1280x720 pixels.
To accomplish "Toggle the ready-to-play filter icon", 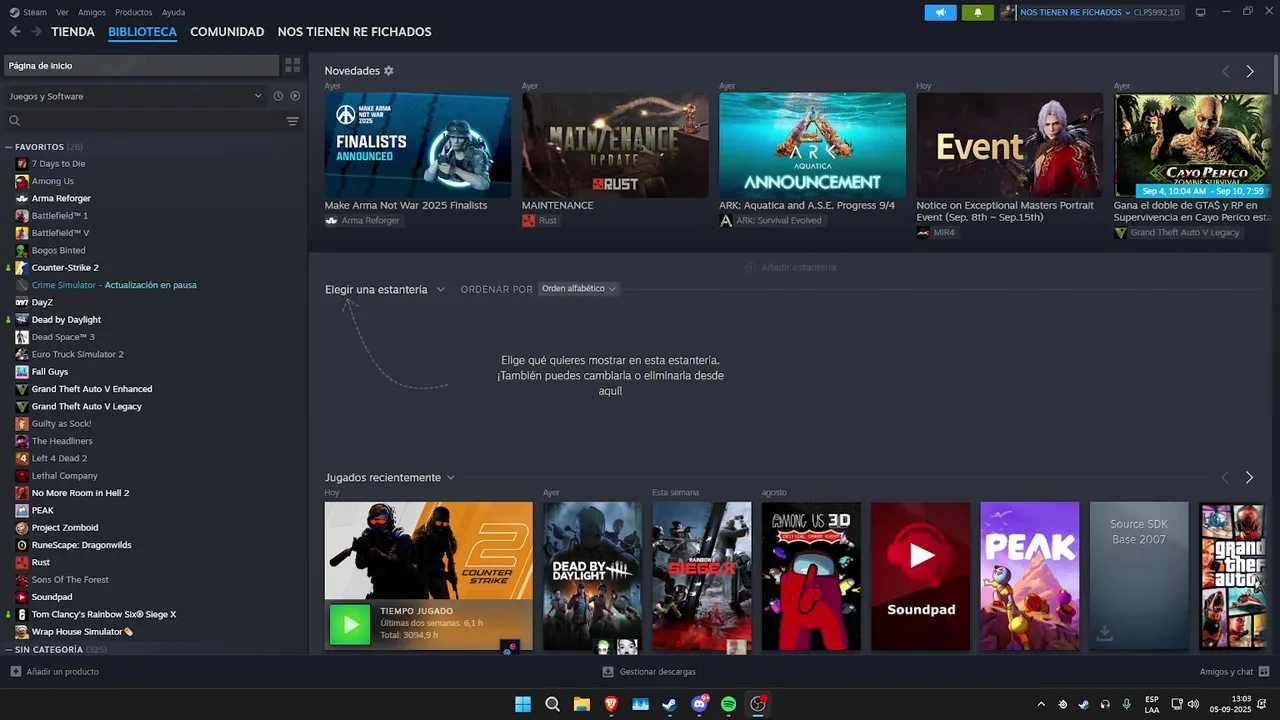I will point(295,96).
